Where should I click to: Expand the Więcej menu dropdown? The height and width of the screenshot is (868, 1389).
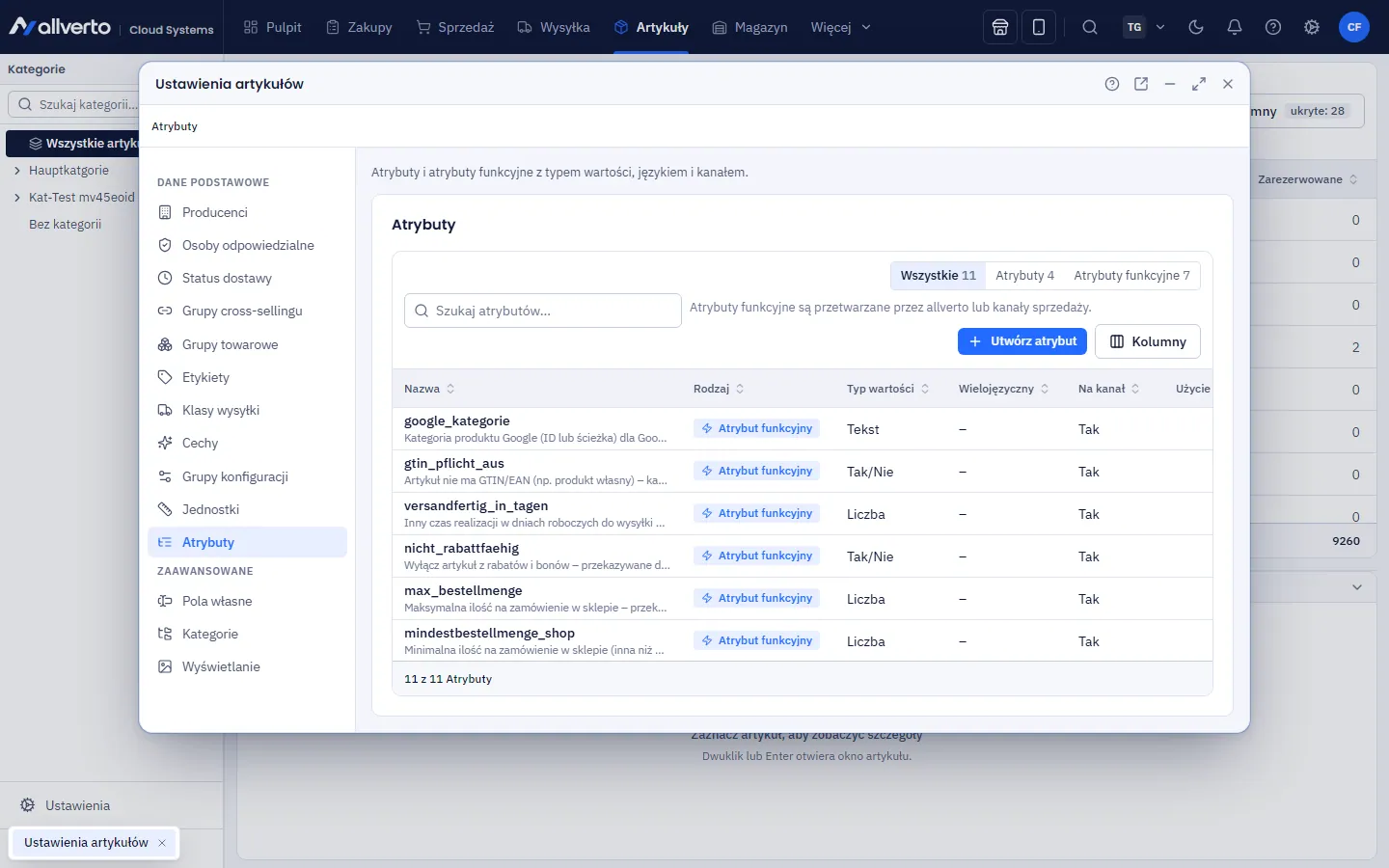[x=841, y=27]
